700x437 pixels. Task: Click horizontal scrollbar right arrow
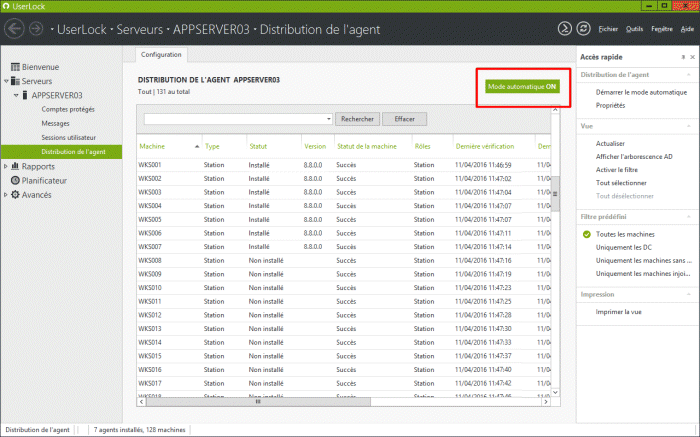546,402
